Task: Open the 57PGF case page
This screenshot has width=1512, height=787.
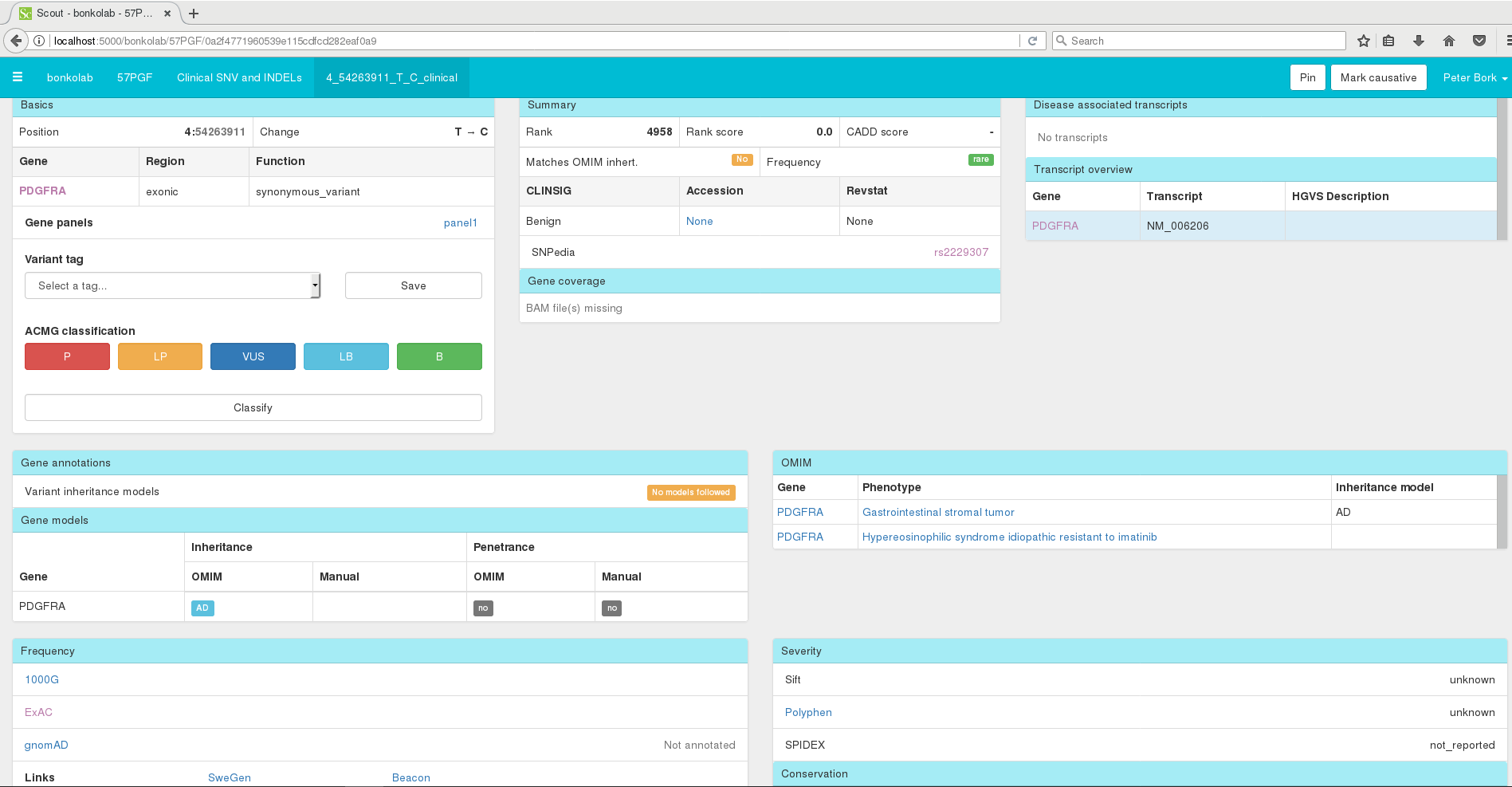Action: [x=134, y=77]
